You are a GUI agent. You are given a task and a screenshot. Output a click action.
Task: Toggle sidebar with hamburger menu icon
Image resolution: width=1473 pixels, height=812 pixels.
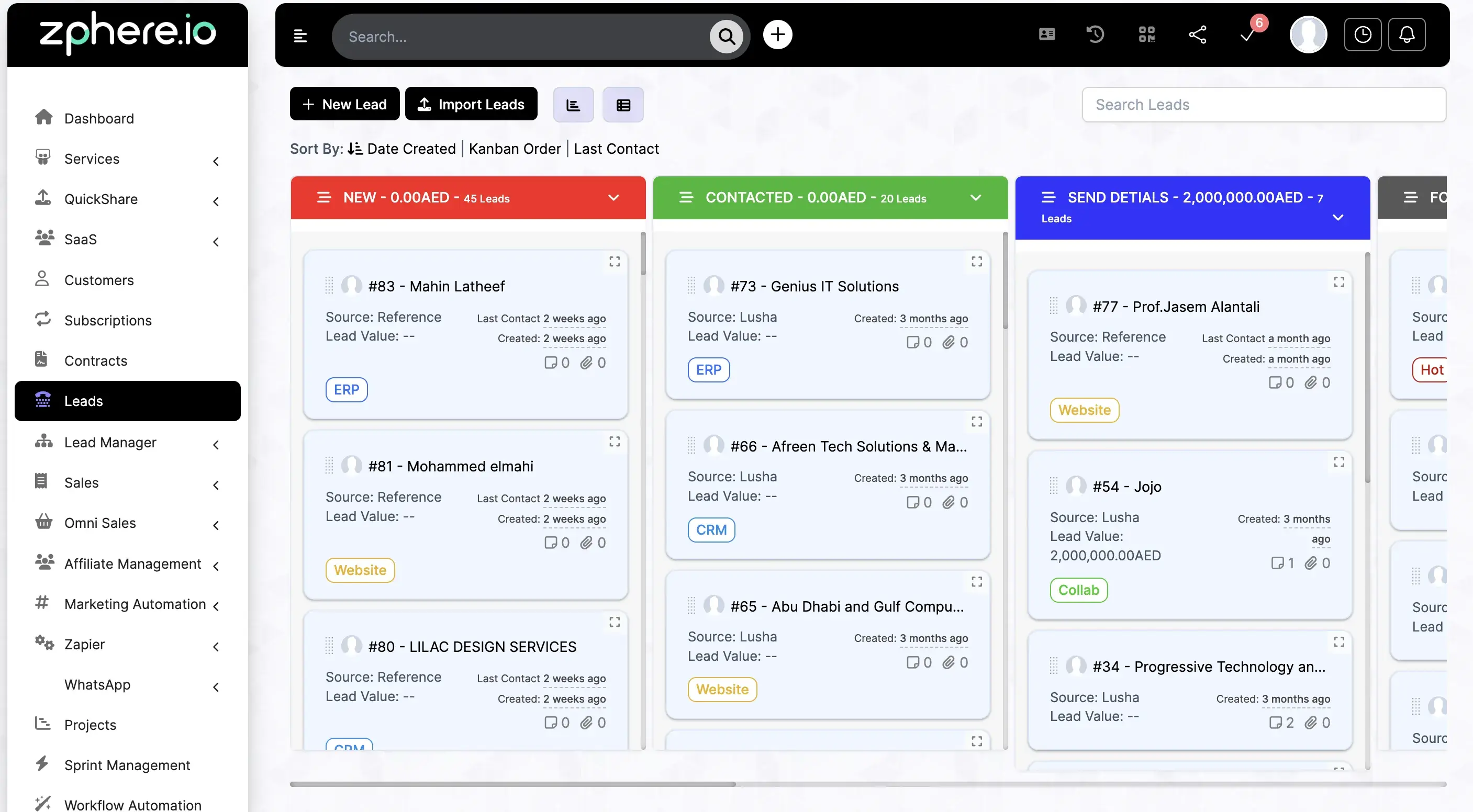click(x=300, y=37)
